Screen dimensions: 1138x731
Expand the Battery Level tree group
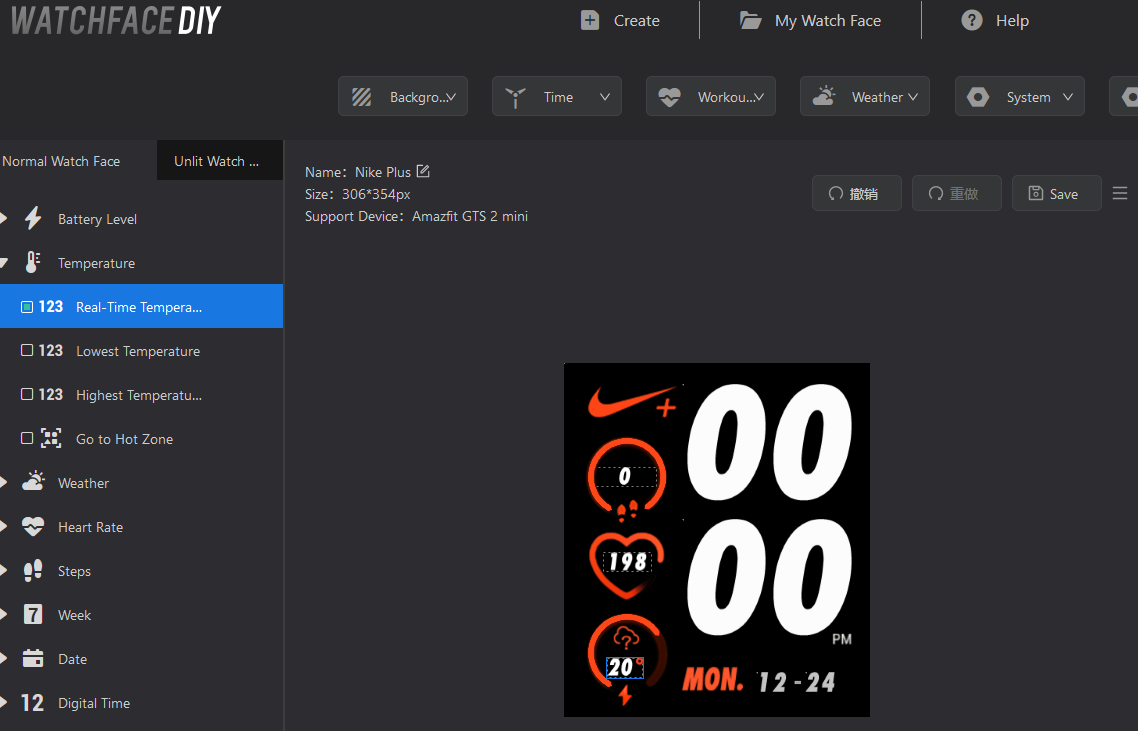click(x=4, y=219)
